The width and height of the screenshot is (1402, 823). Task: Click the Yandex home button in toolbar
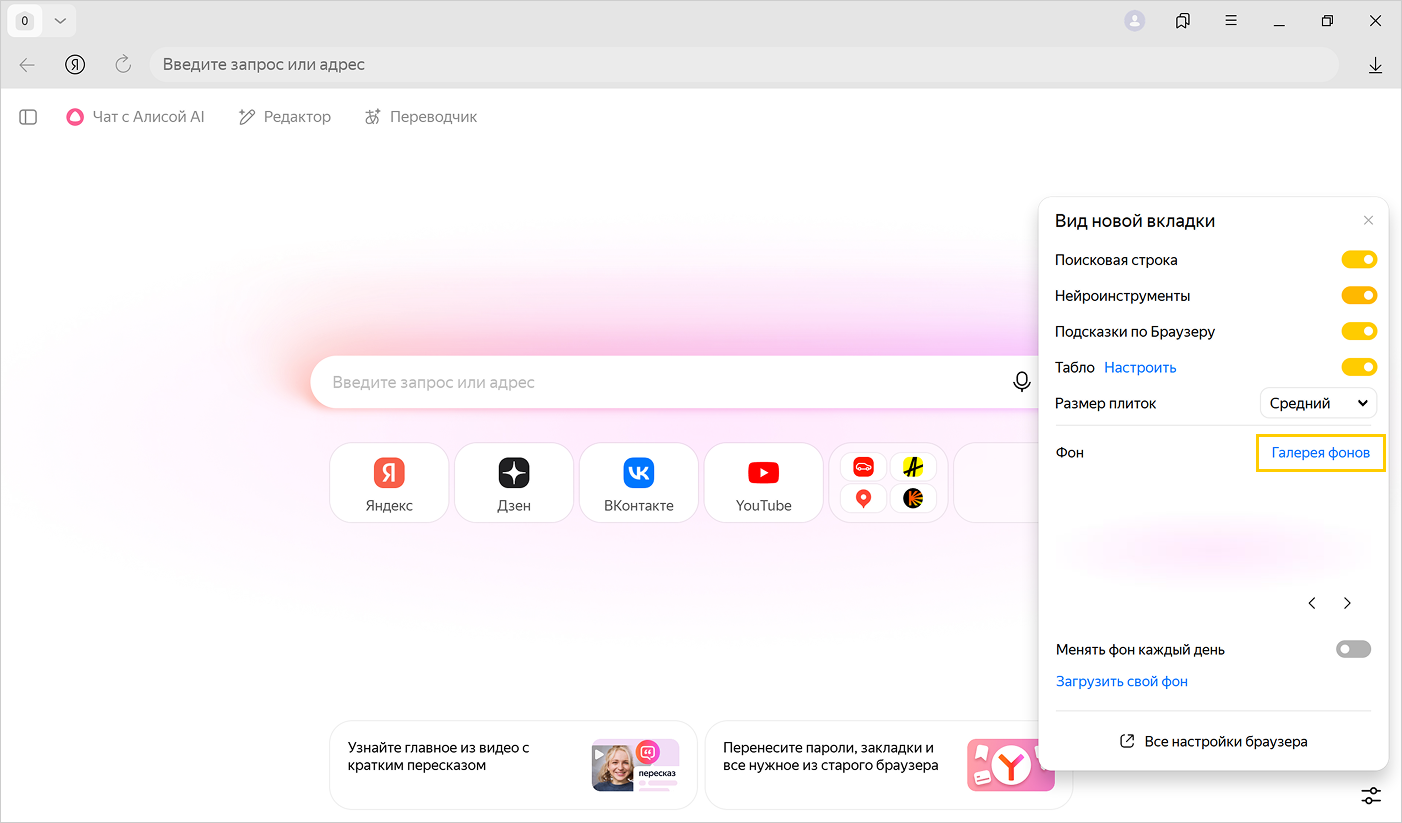(x=75, y=65)
